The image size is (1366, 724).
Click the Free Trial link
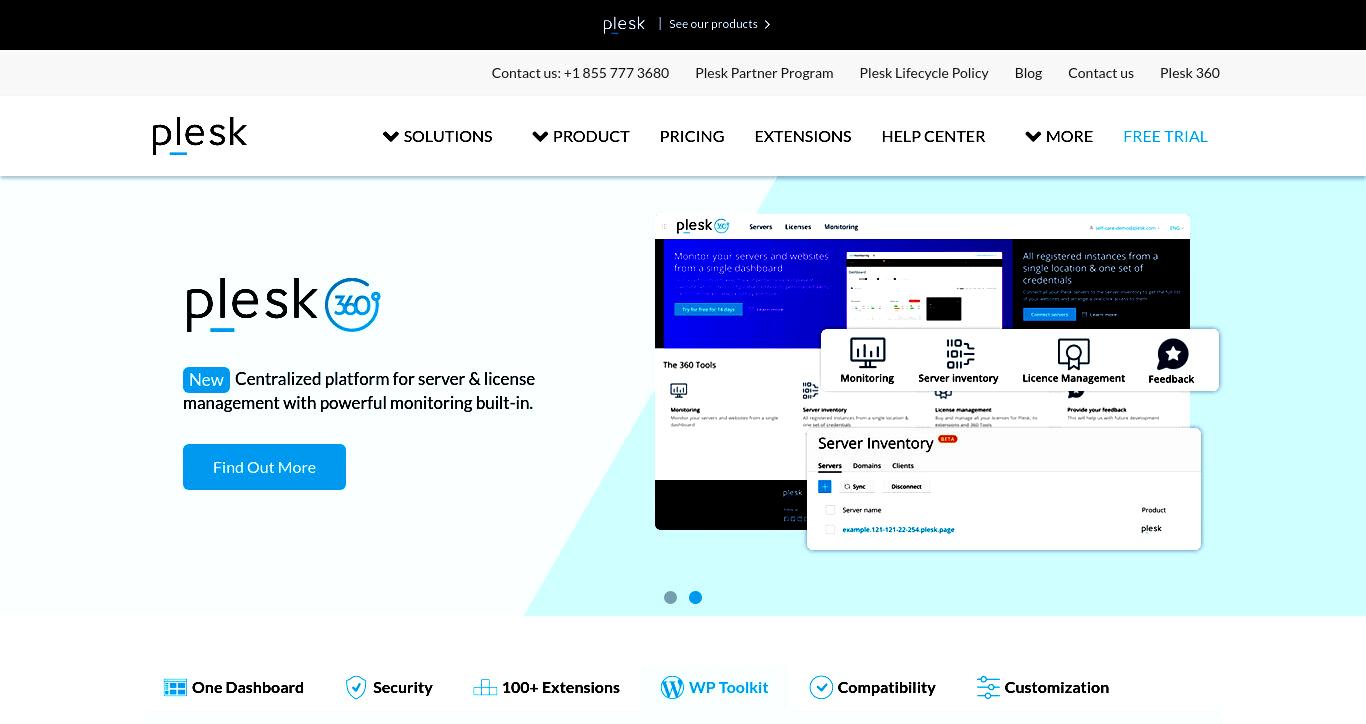pos(1165,136)
